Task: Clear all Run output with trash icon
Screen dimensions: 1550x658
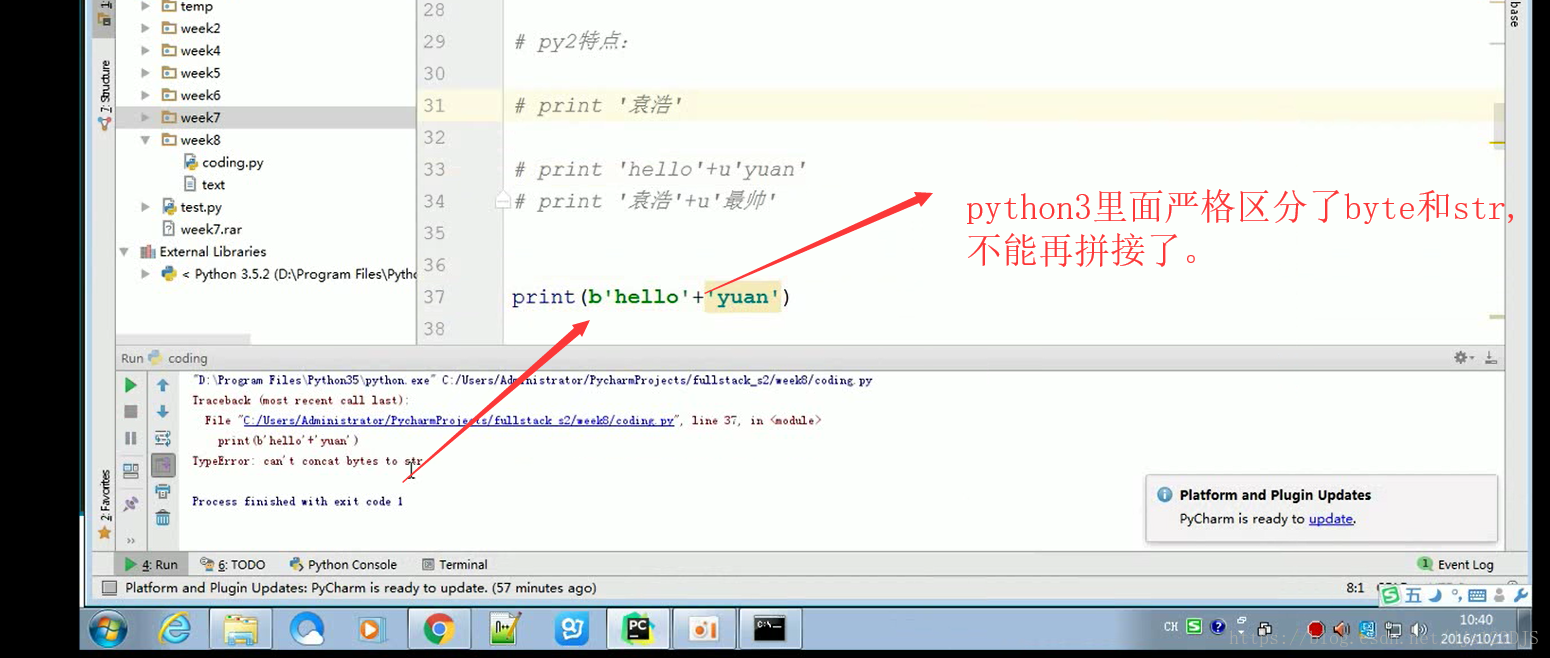Action: pyautogui.click(x=163, y=518)
